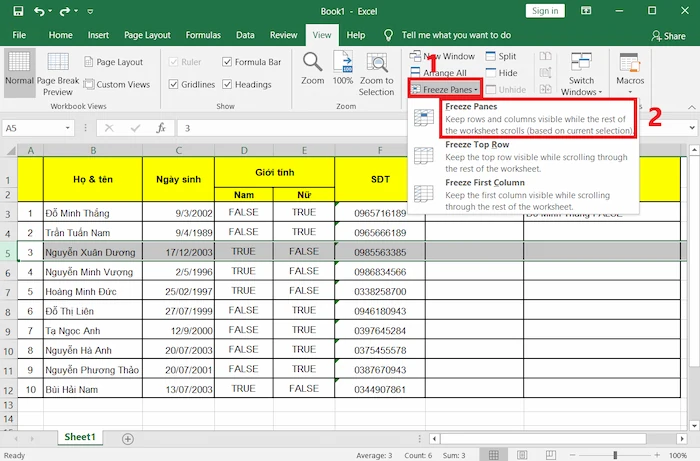The height and width of the screenshot is (461, 700).
Task: Open the Help tab
Action: point(356,35)
